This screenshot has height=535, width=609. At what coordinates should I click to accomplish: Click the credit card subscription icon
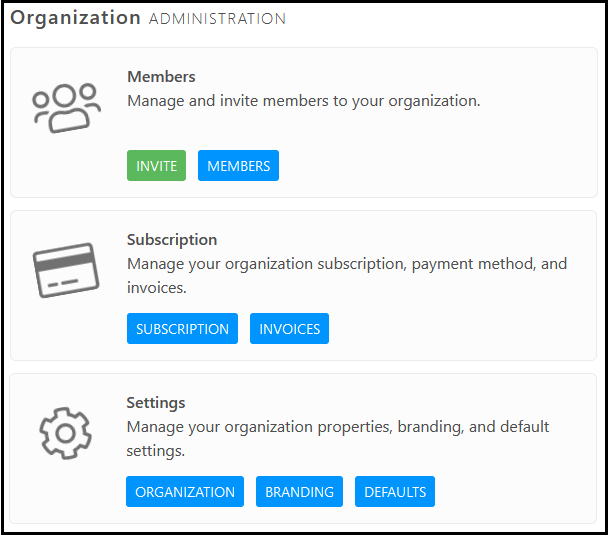pyautogui.click(x=66, y=270)
